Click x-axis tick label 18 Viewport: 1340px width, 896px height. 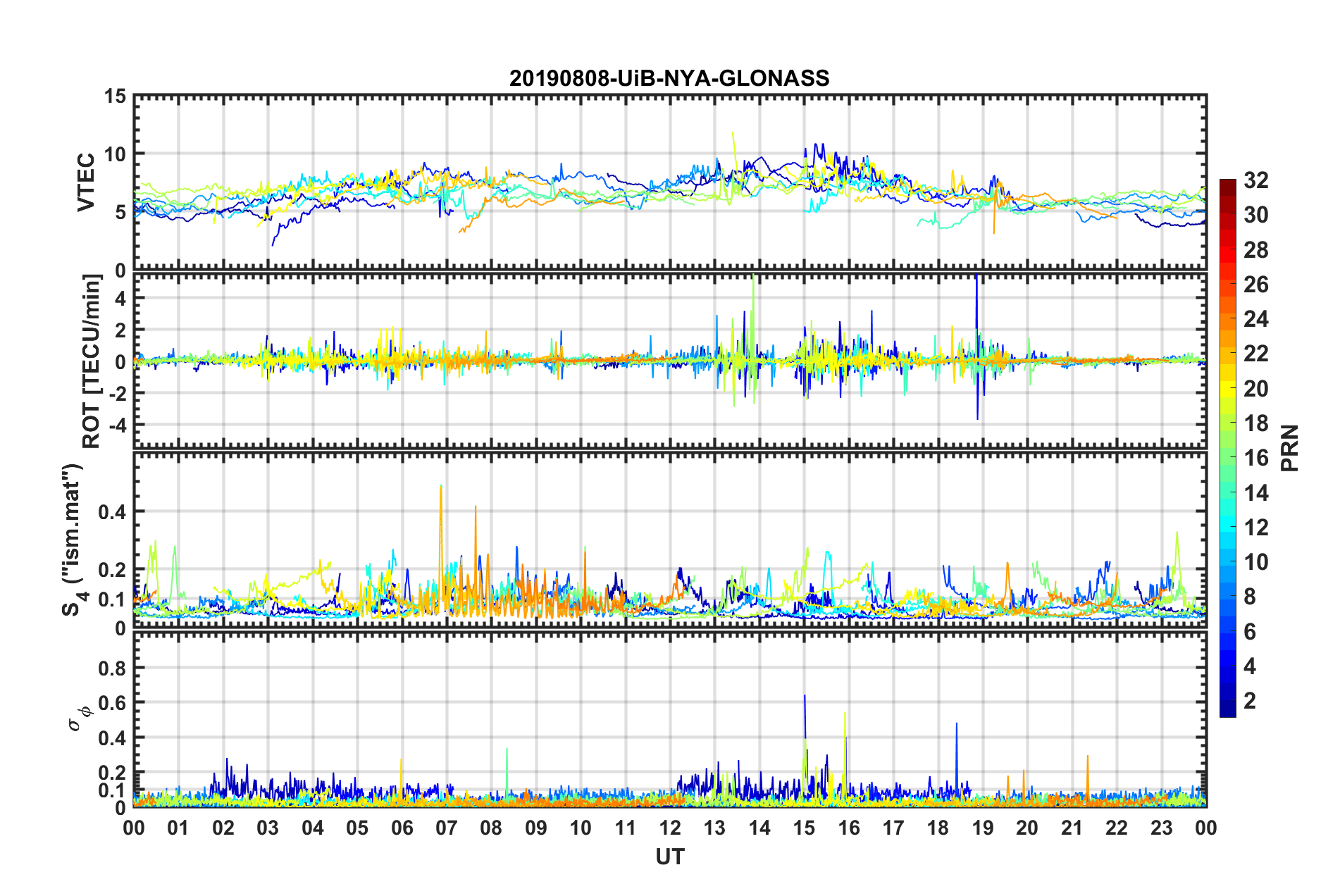pyautogui.click(x=938, y=828)
